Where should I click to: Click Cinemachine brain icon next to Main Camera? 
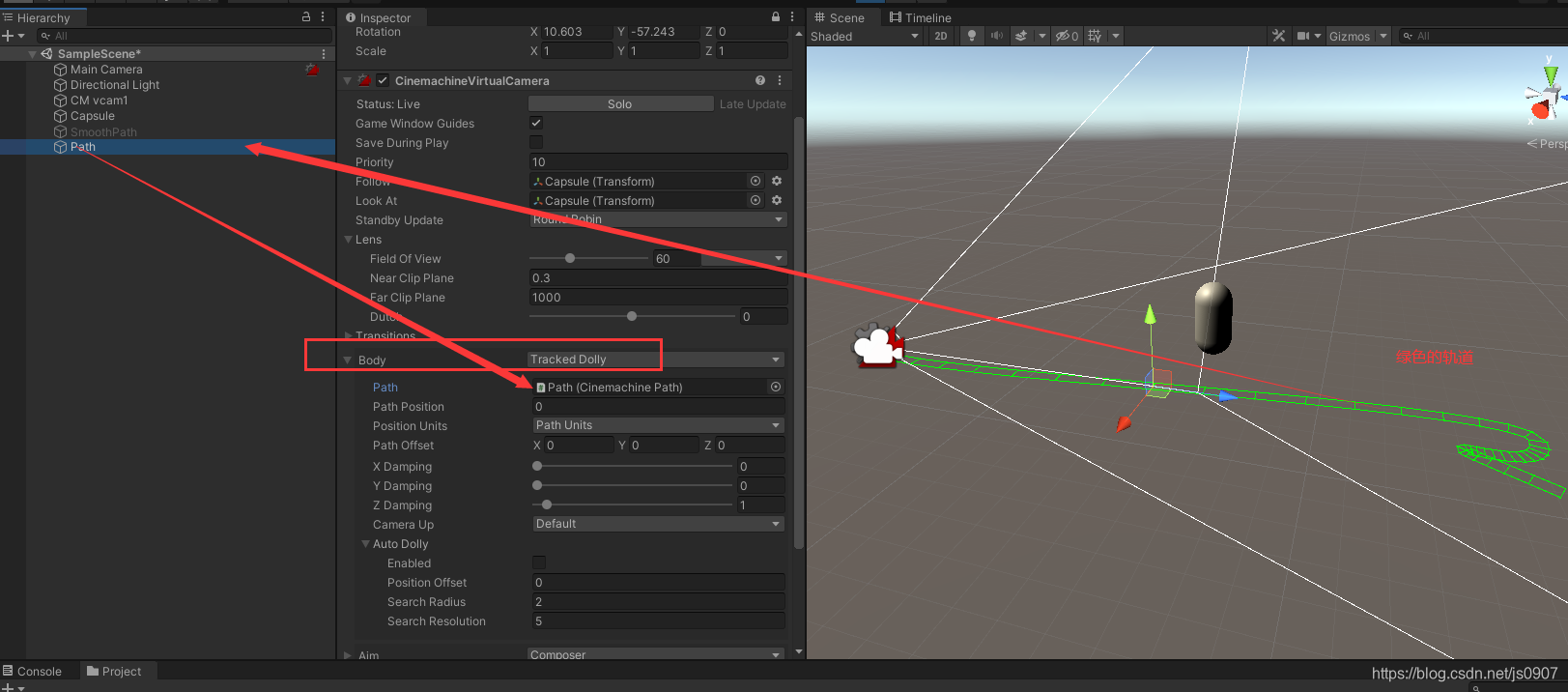pos(312,70)
